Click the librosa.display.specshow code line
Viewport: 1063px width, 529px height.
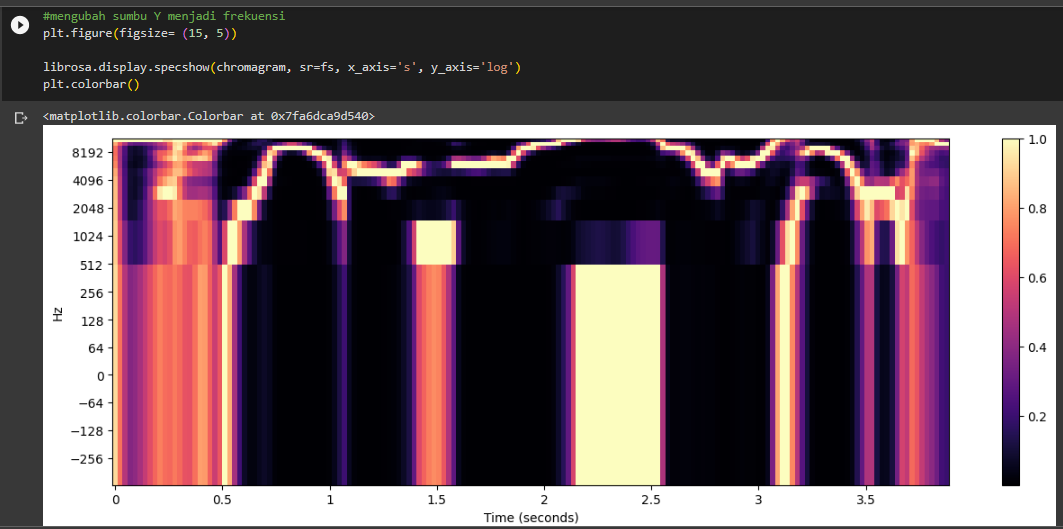tap(282, 67)
